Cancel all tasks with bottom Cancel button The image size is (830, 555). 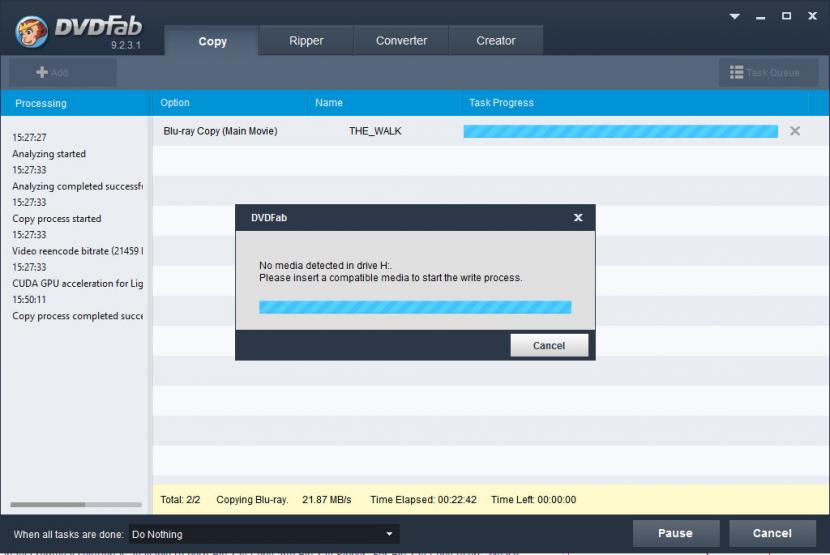[x=772, y=533]
